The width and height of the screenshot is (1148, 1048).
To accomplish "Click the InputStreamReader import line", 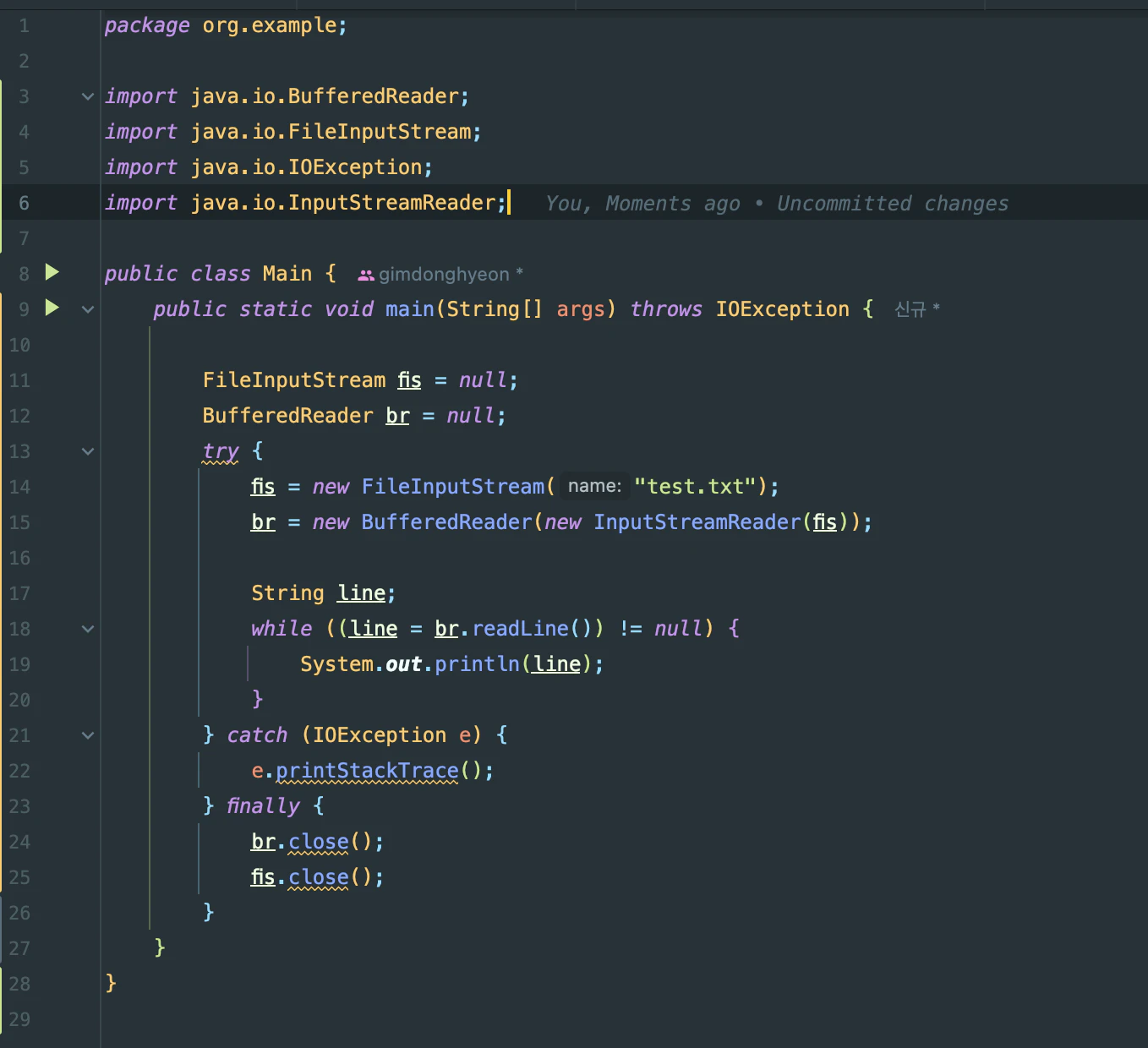I will pyautogui.click(x=305, y=203).
